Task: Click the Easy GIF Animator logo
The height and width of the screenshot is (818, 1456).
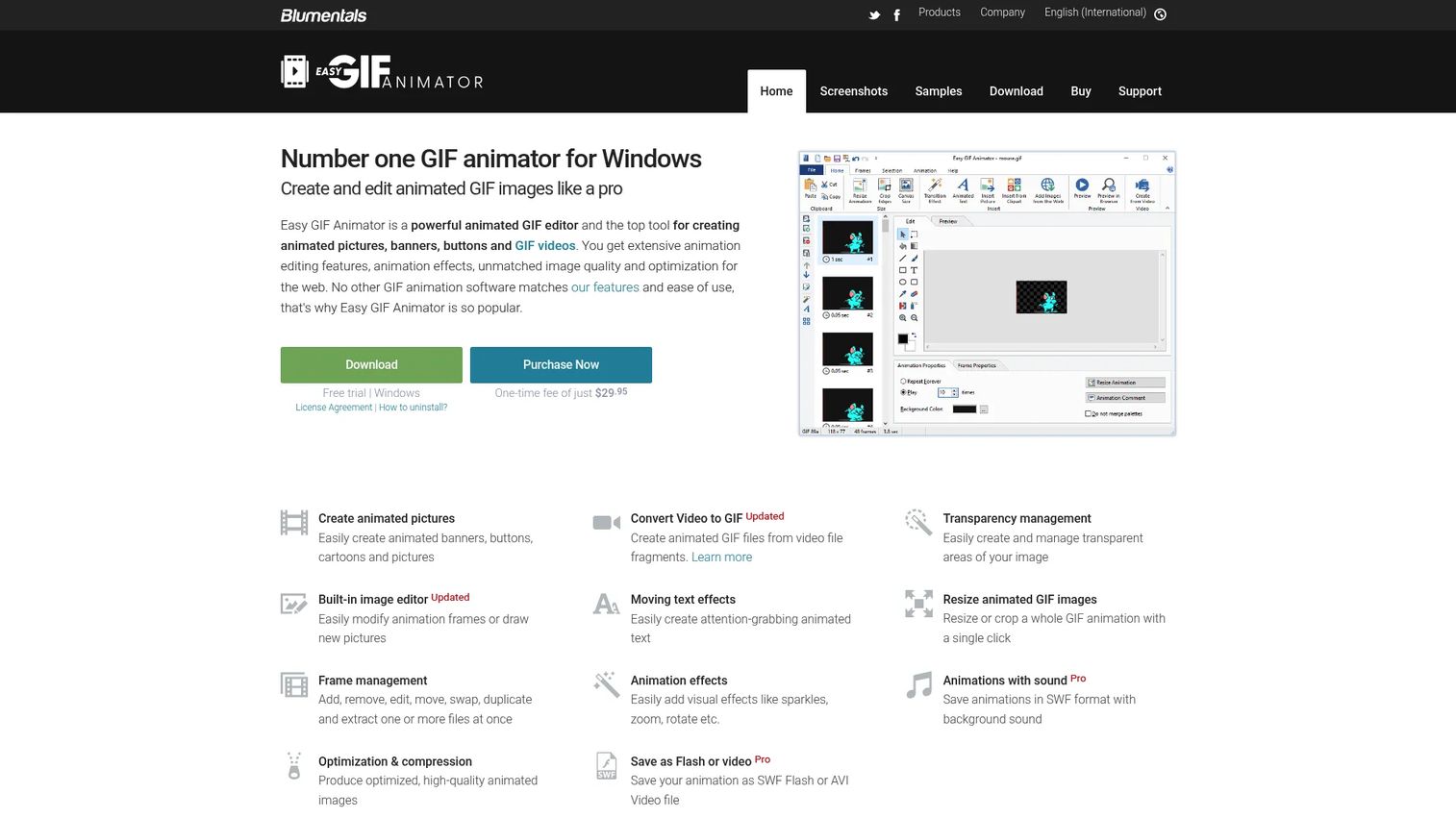Action: point(382,72)
